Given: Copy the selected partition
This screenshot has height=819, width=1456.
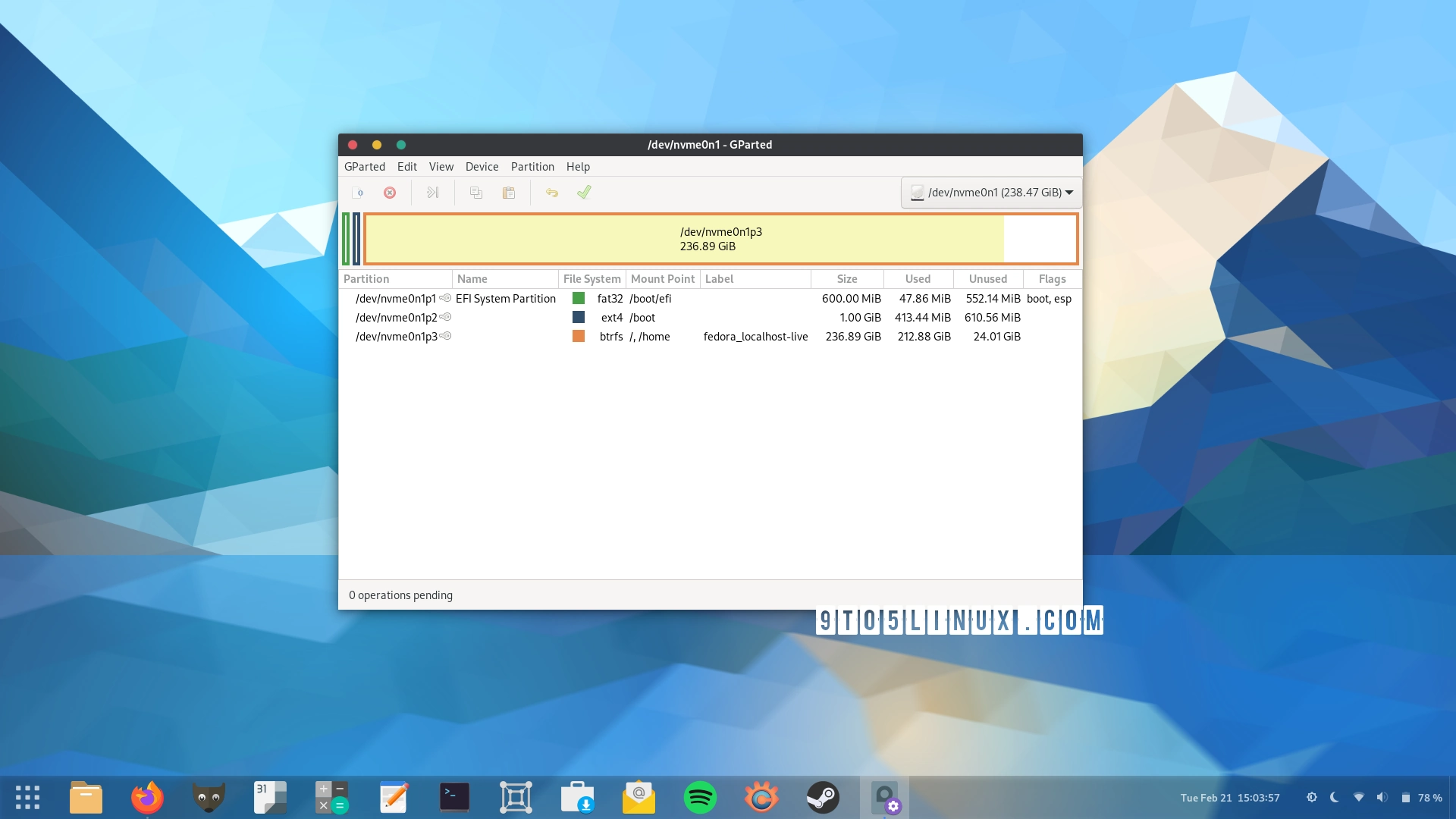Looking at the screenshot, I should [x=475, y=193].
